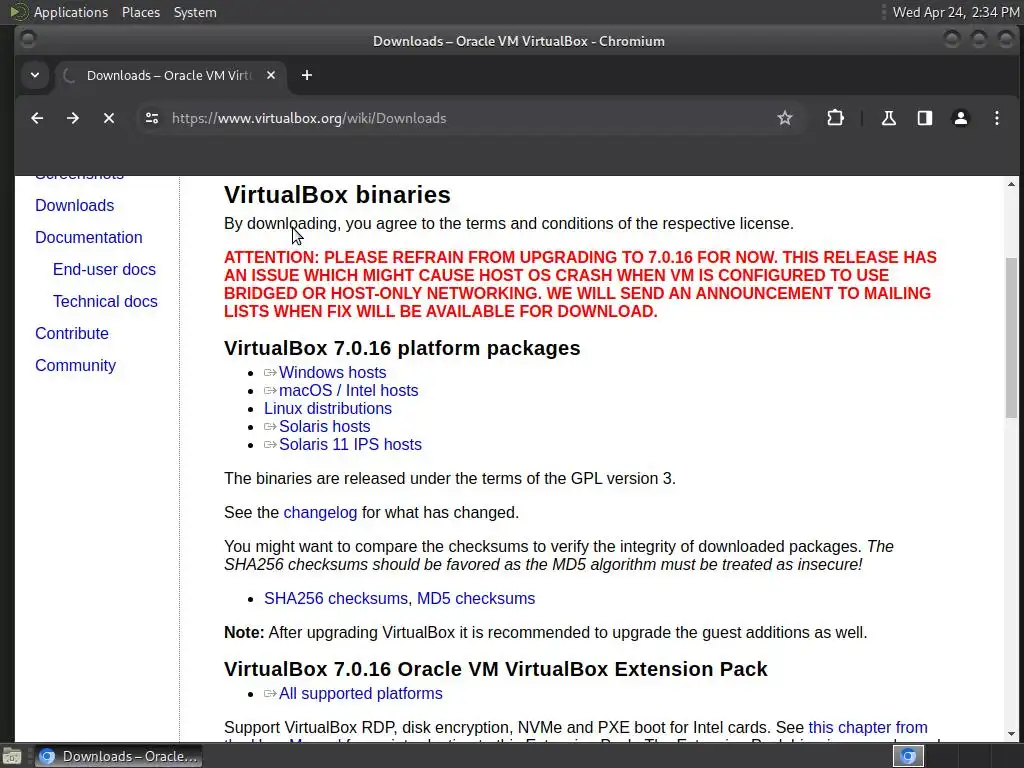Open the changelog link
Screen dimensions: 1024x768
coord(320,513)
